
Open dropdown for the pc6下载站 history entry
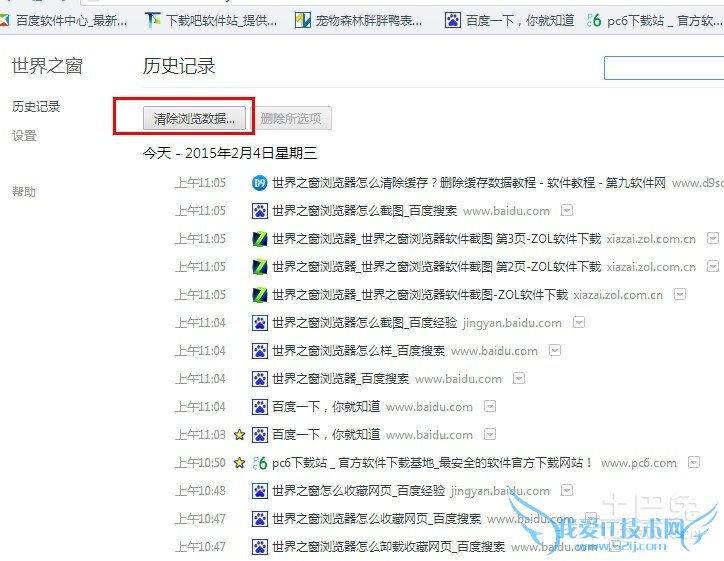pyautogui.click(x=694, y=462)
